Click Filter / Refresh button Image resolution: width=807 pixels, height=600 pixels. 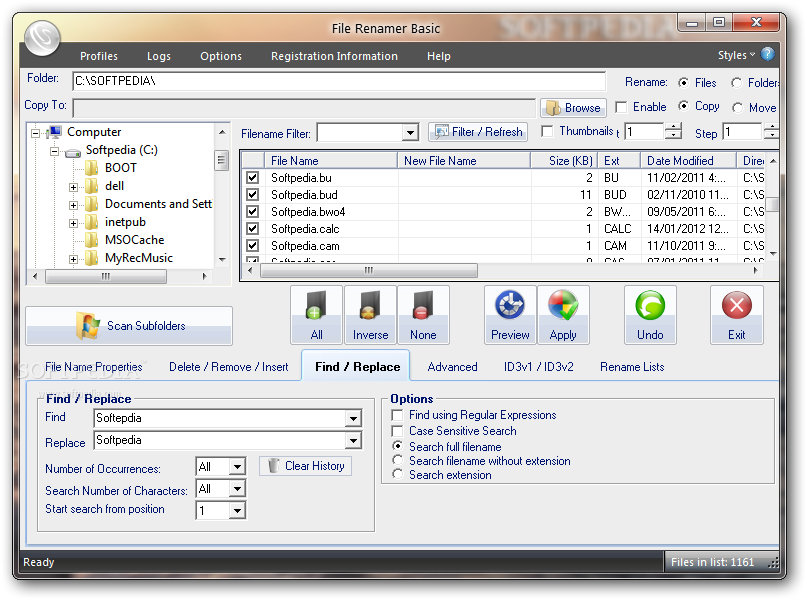point(478,132)
